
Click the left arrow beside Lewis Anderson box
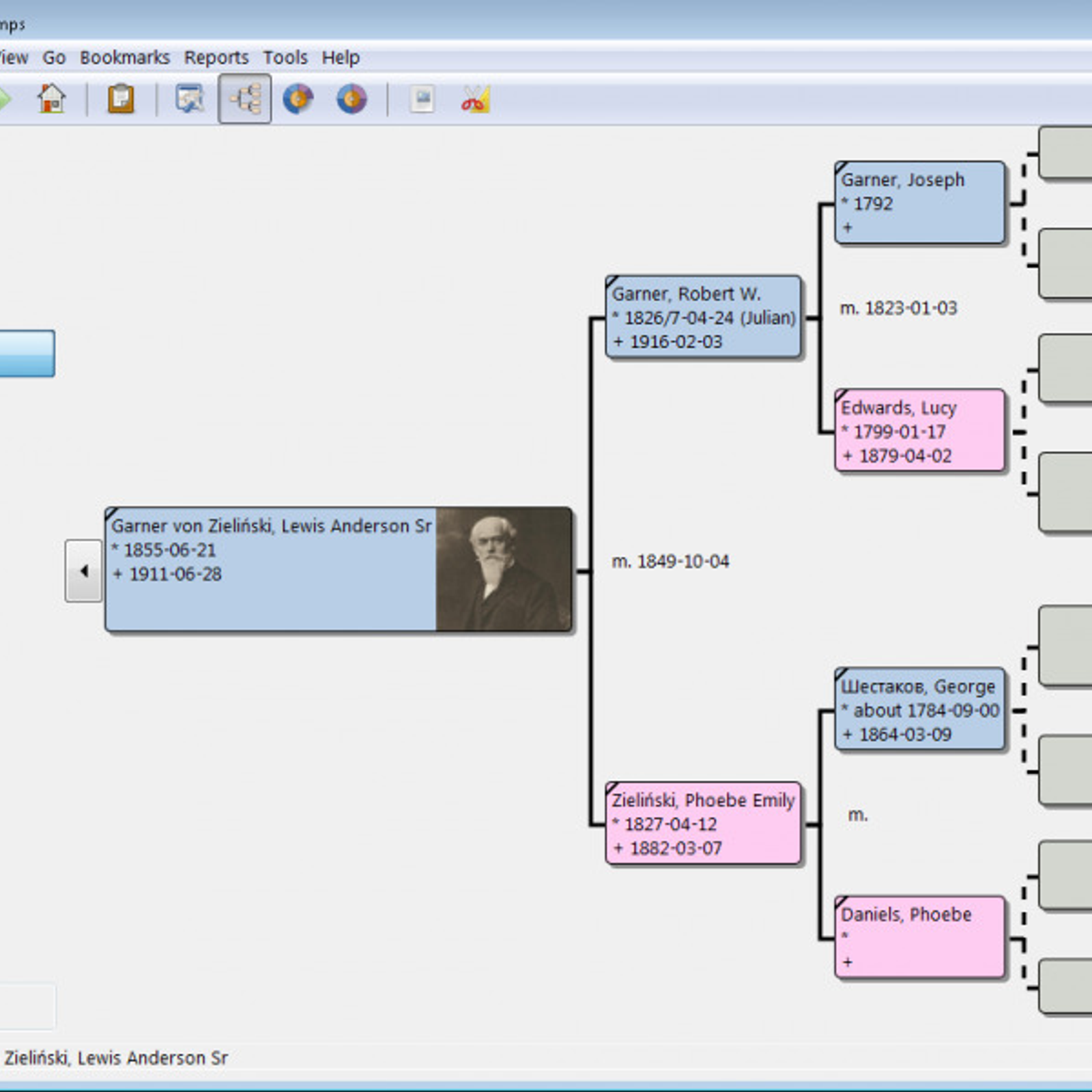click(84, 571)
